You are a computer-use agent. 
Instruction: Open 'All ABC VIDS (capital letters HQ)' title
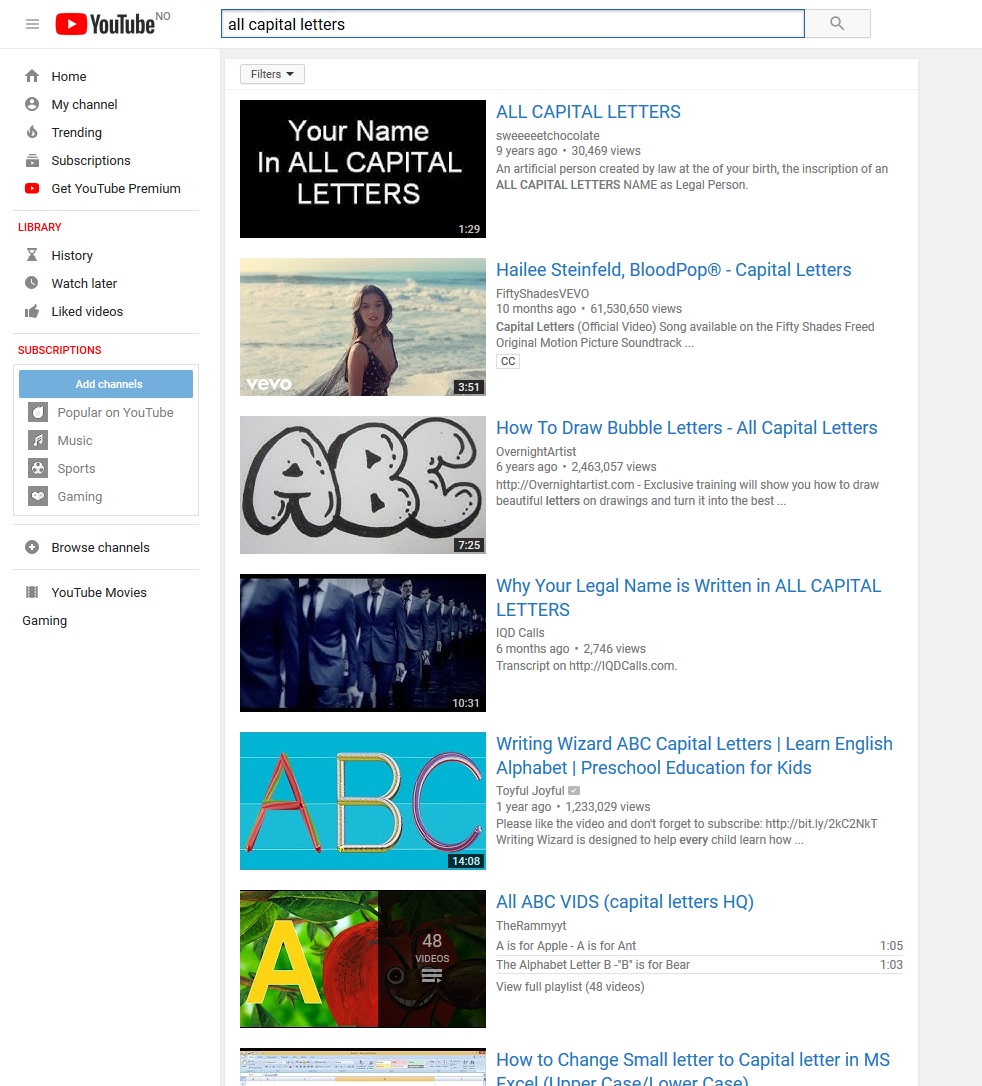pos(625,902)
